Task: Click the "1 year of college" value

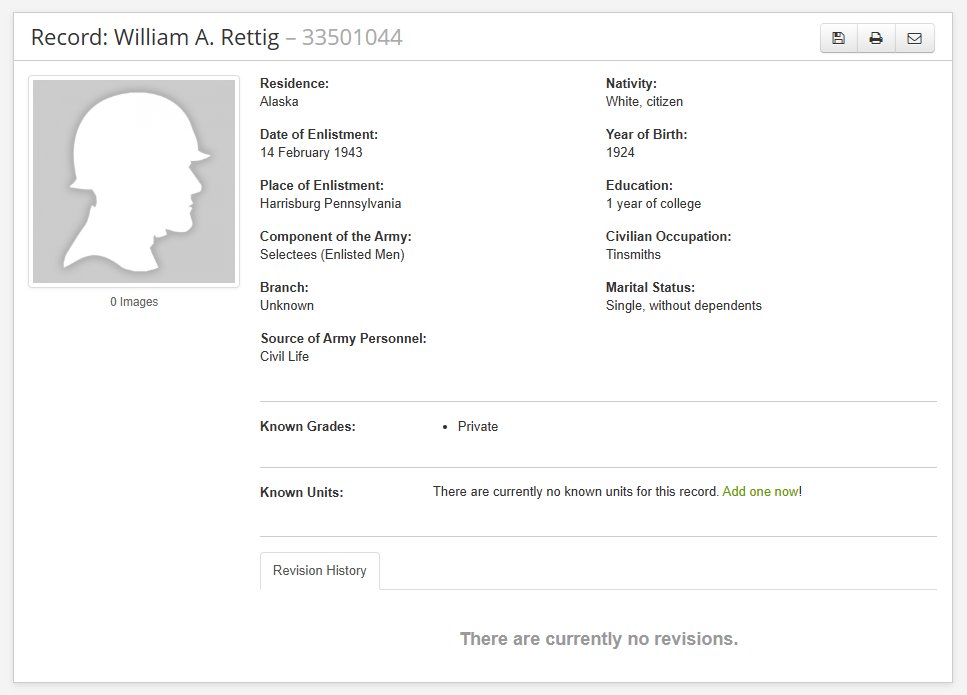Action: [653, 204]
